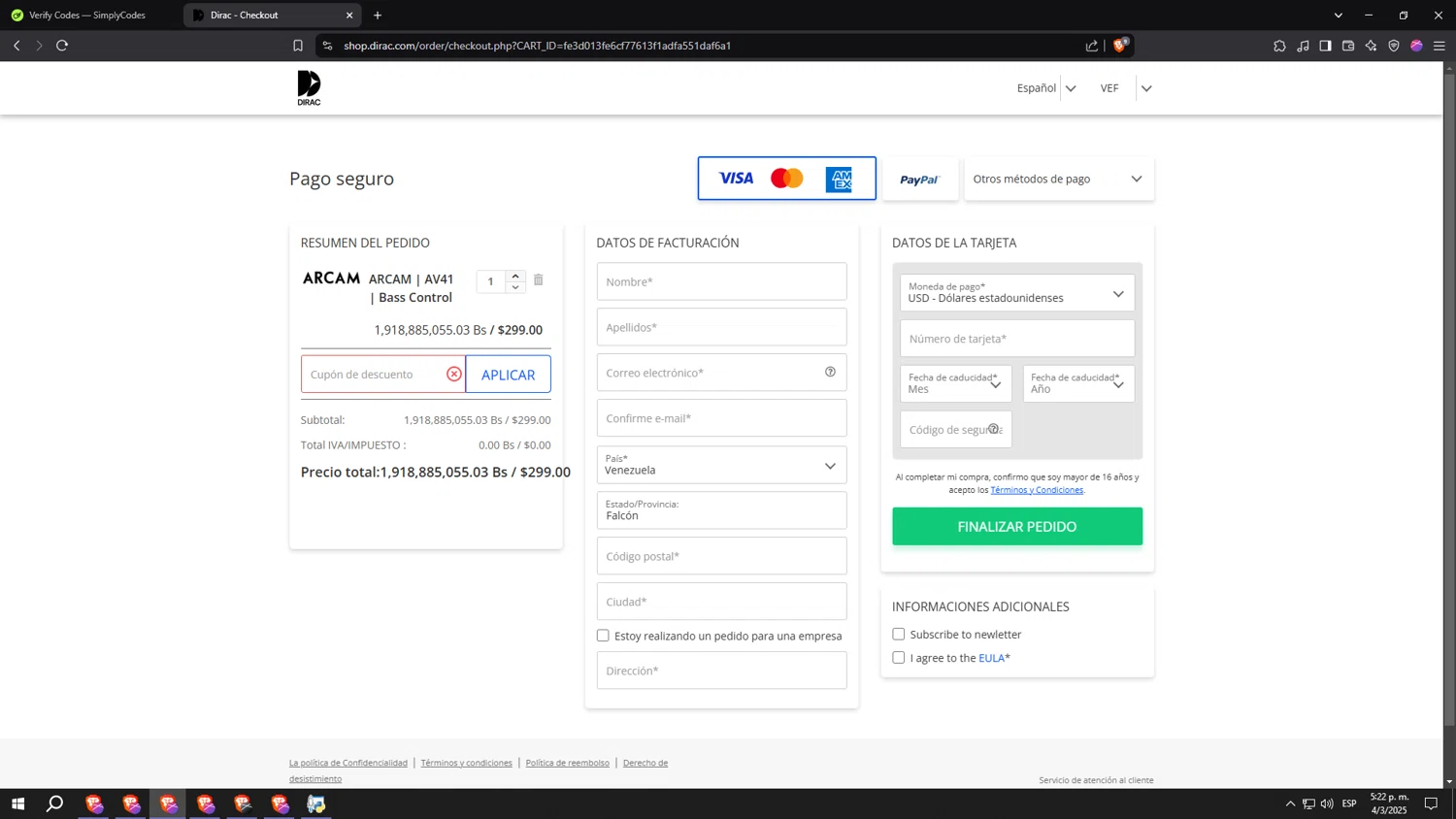Click taskbar search magnifier
The image size is (1456, 819).
coord(55,803)
